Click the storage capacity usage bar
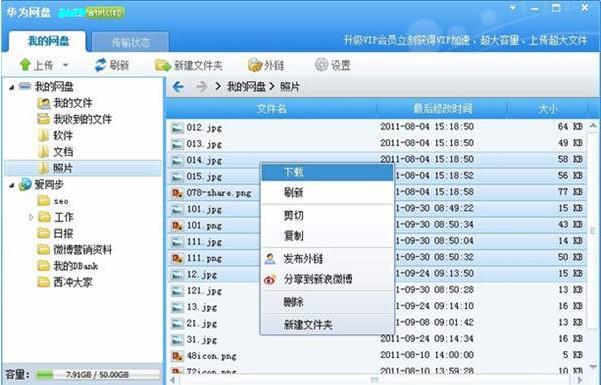Viewport: 601px width, 385px height. coord(98,375)
